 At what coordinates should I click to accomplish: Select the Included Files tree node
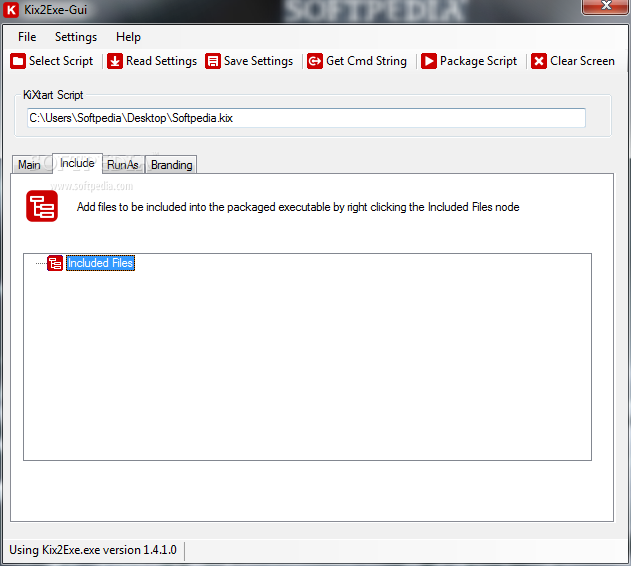pos(100,263)
